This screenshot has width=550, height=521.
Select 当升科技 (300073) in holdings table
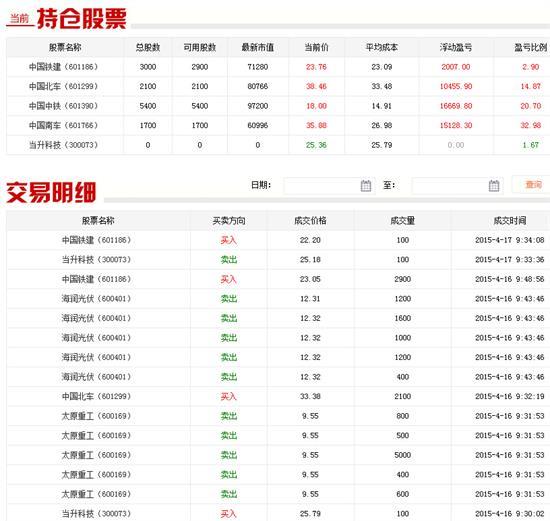[63, 145]
